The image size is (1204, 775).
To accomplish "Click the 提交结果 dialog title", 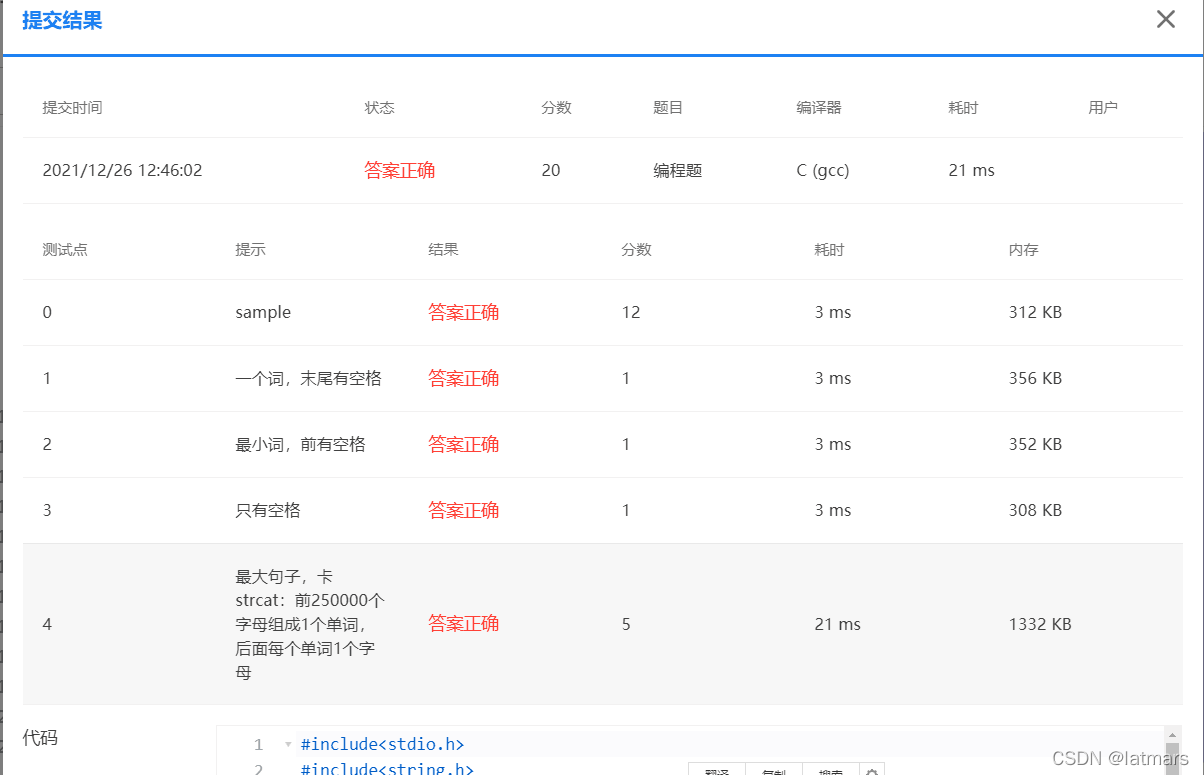I will (x=62, y=21).
